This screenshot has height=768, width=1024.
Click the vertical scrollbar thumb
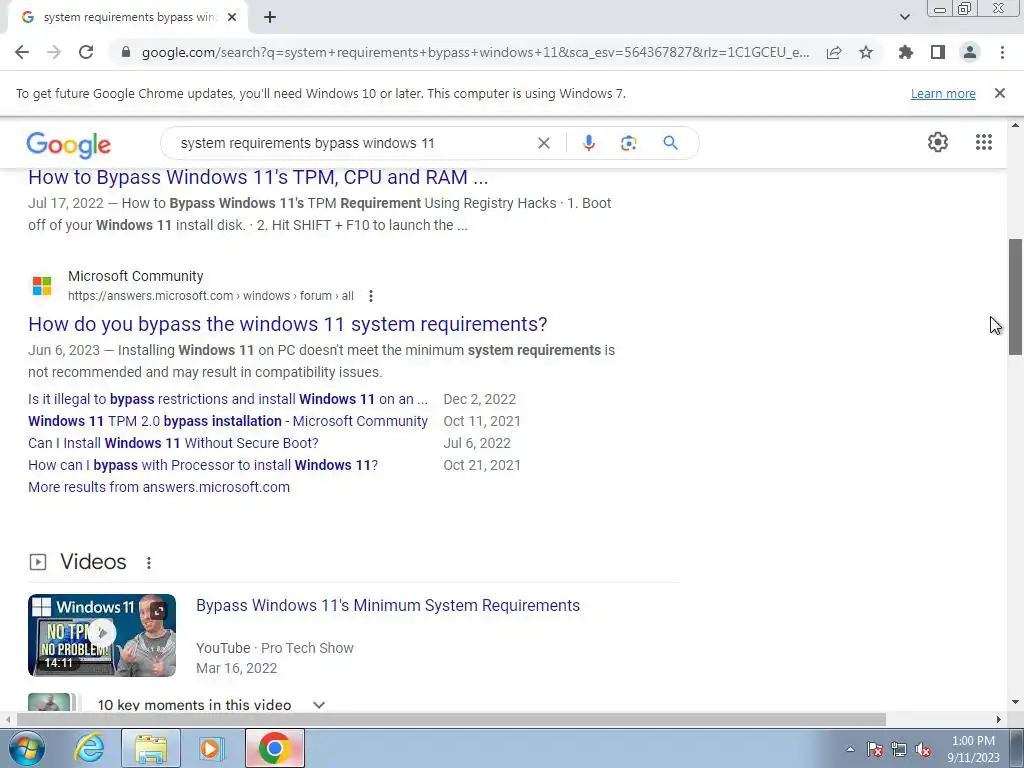click(x=1016, y=296)
